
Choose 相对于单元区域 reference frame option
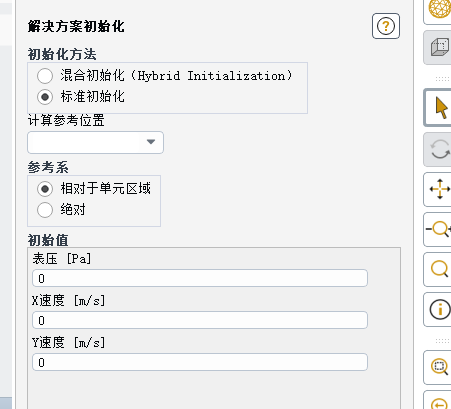coord(45,189)
